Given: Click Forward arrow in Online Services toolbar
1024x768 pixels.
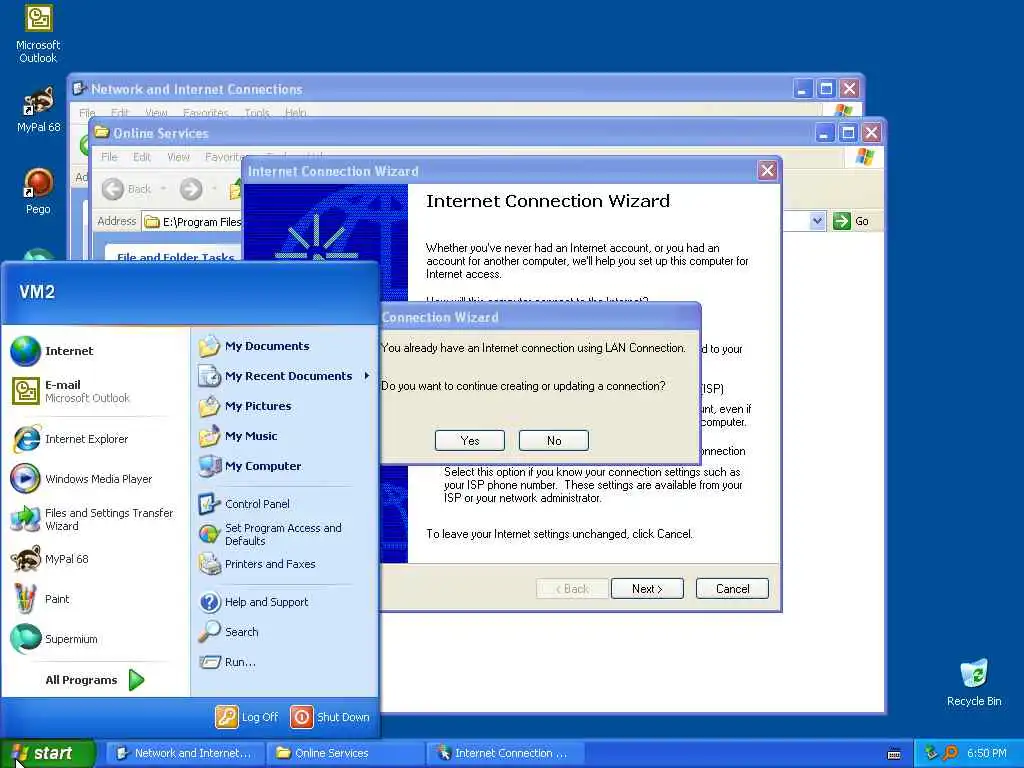Looking at the screenshot, I should (191, 189).
